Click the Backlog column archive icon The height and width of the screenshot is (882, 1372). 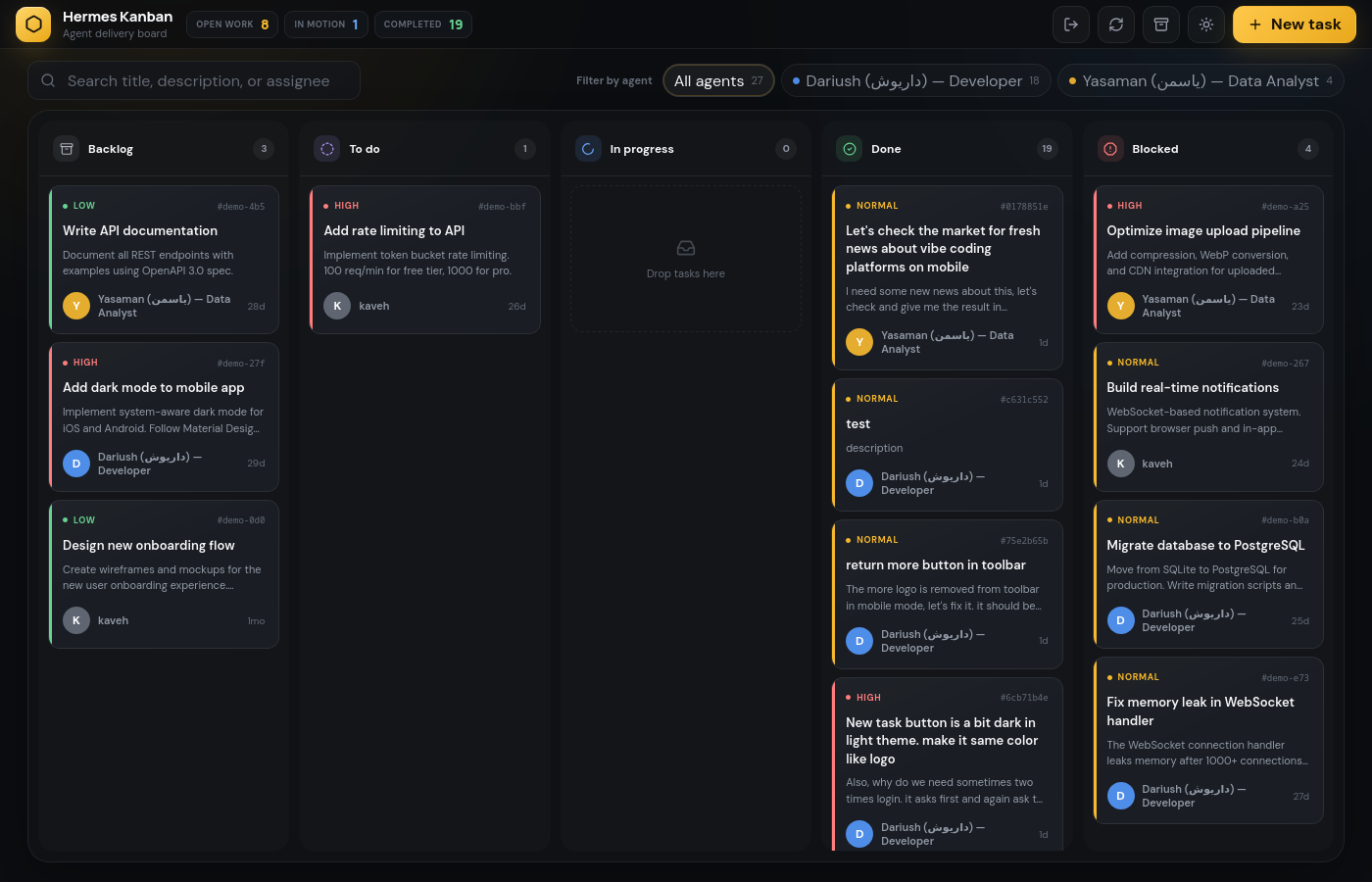[x=67, y=149]
